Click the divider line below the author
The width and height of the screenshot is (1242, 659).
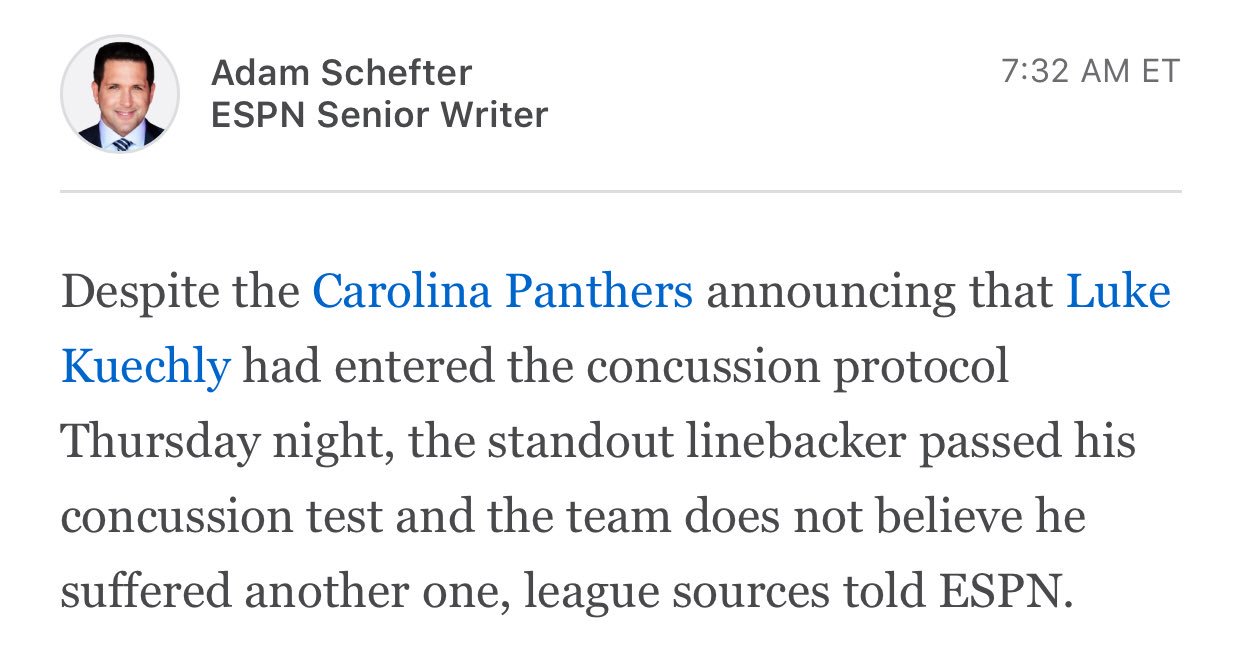point(620,190)
